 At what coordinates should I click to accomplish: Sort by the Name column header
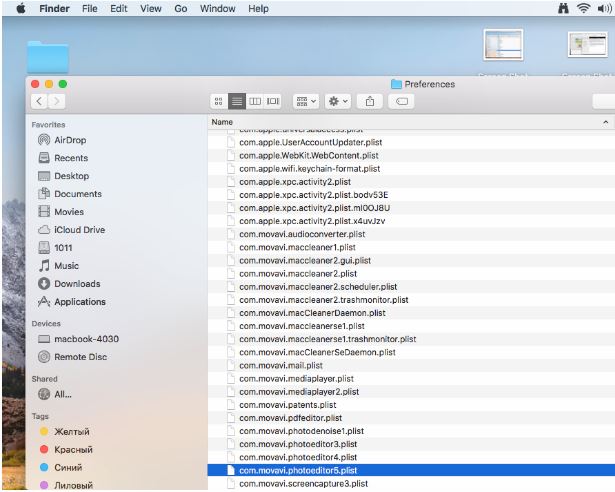tap(222, 122)
